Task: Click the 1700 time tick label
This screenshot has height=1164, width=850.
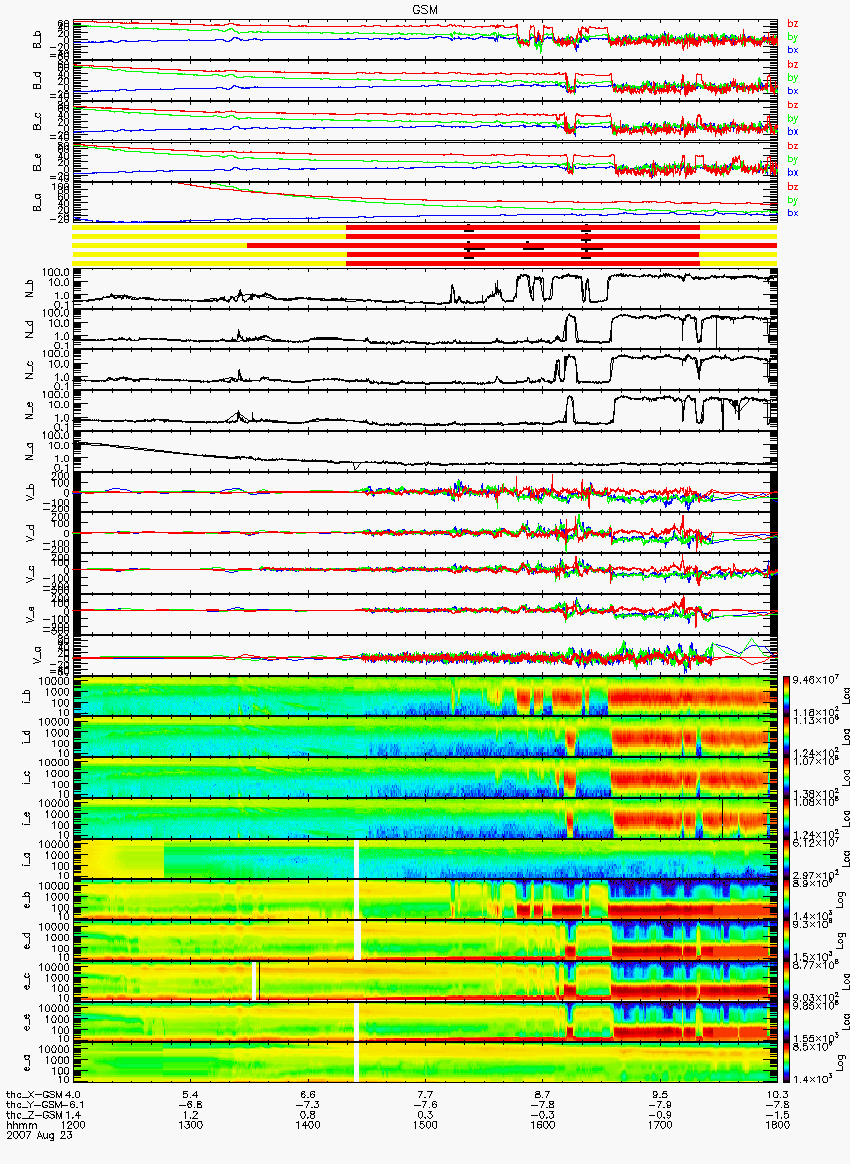Action: click(660, 1124)
